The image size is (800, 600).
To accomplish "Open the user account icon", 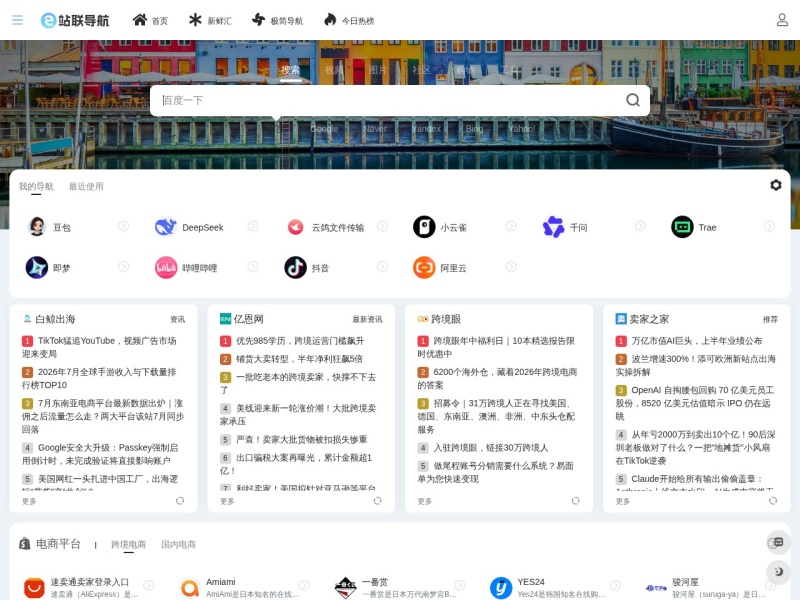I will coord(782,20).
